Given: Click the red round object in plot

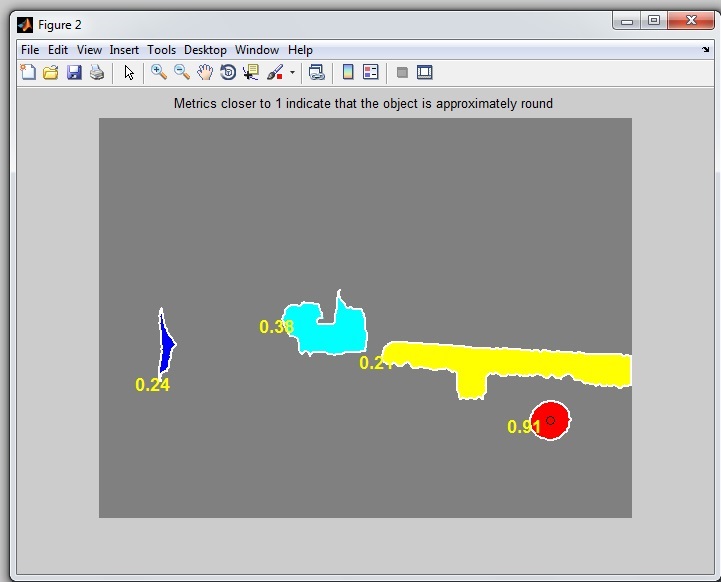Looking at the screenshot, I should coord(550,421).
